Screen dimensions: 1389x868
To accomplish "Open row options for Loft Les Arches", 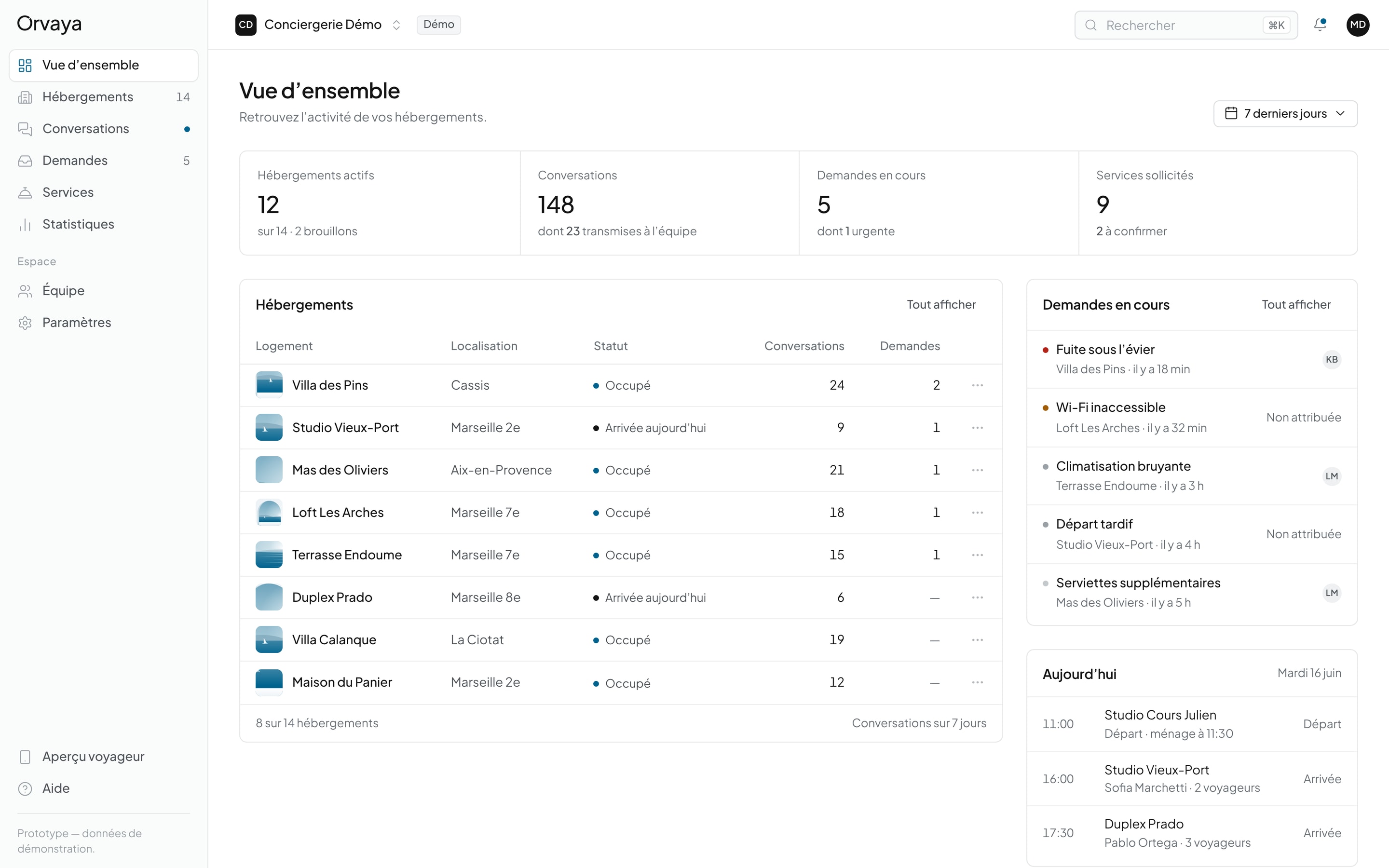I will [x=978, y=513].
